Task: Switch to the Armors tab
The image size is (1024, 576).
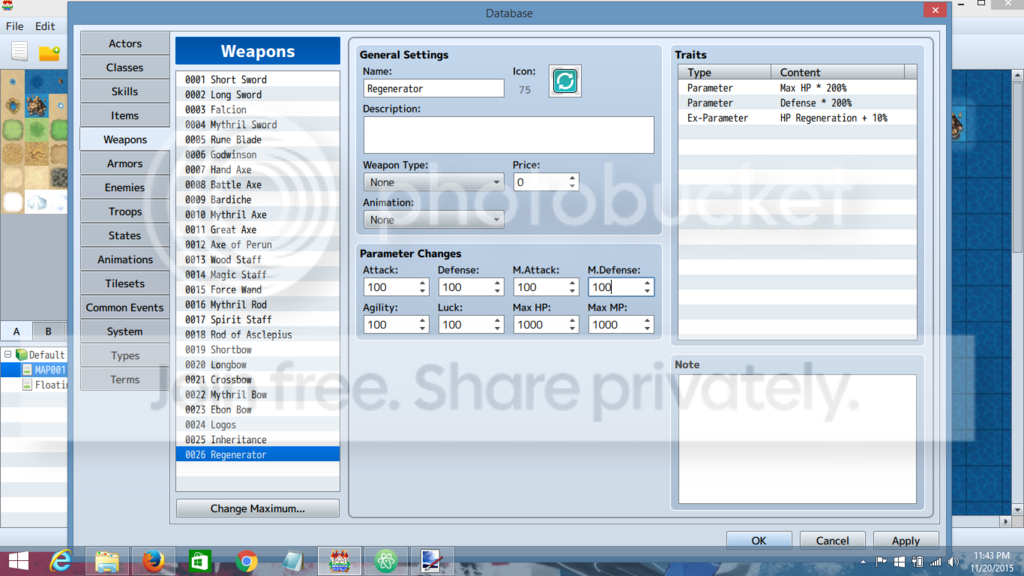Action: [125, 163]
